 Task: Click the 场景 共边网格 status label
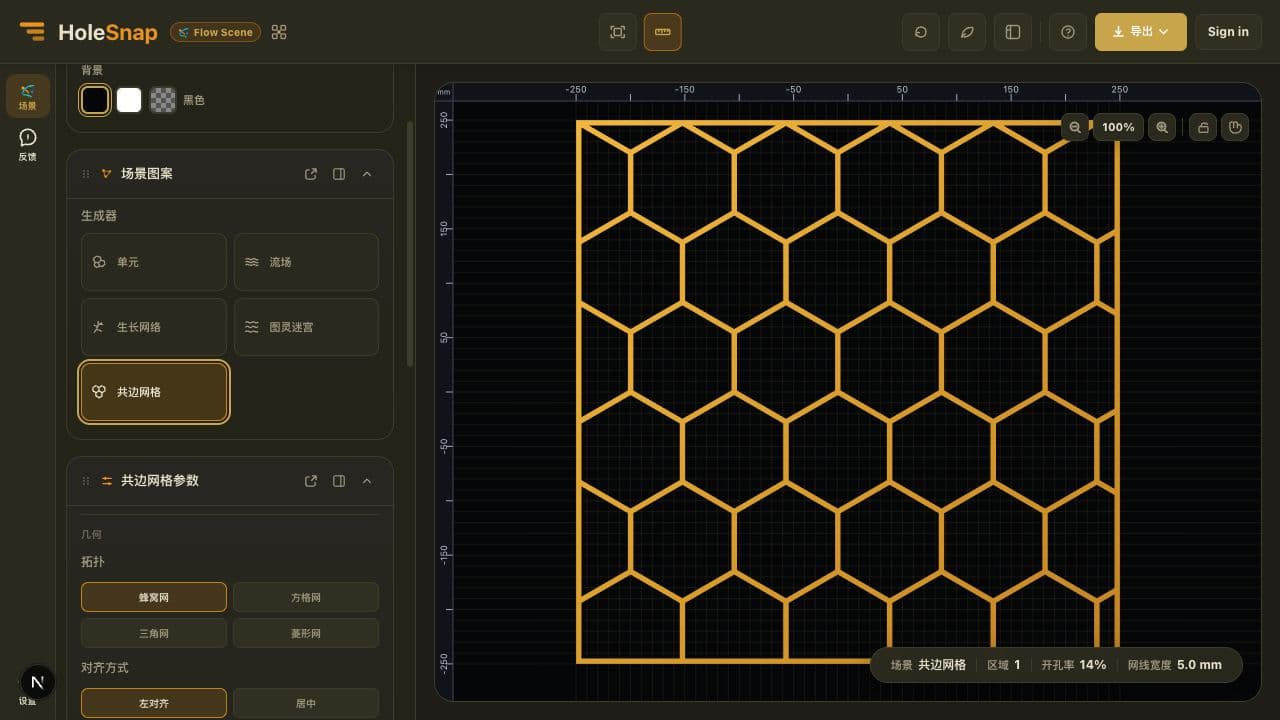click(x=928, y=665)
